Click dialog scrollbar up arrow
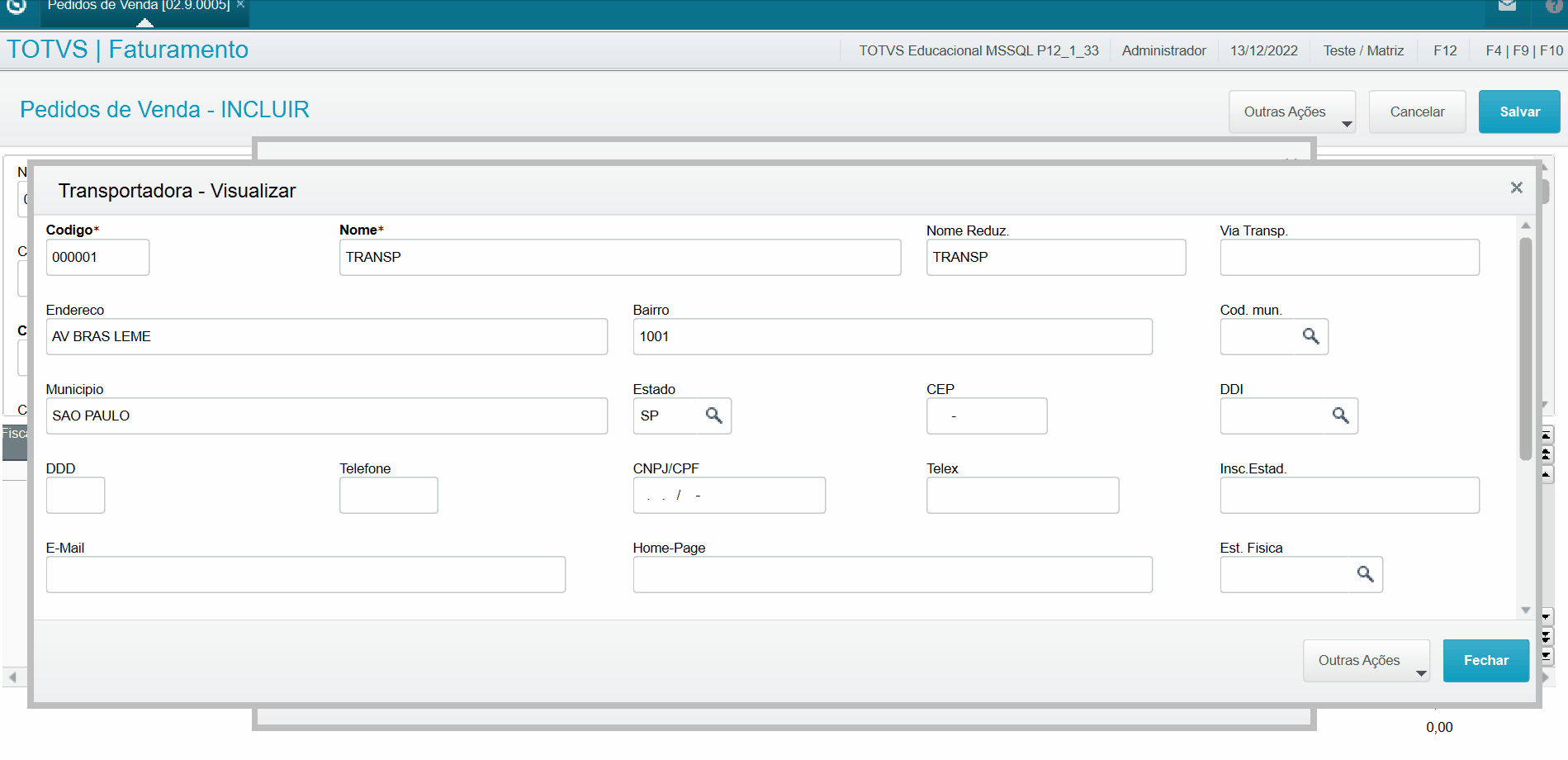The height and width of the screenshot is (760, 1568). tap(1526, 226)
